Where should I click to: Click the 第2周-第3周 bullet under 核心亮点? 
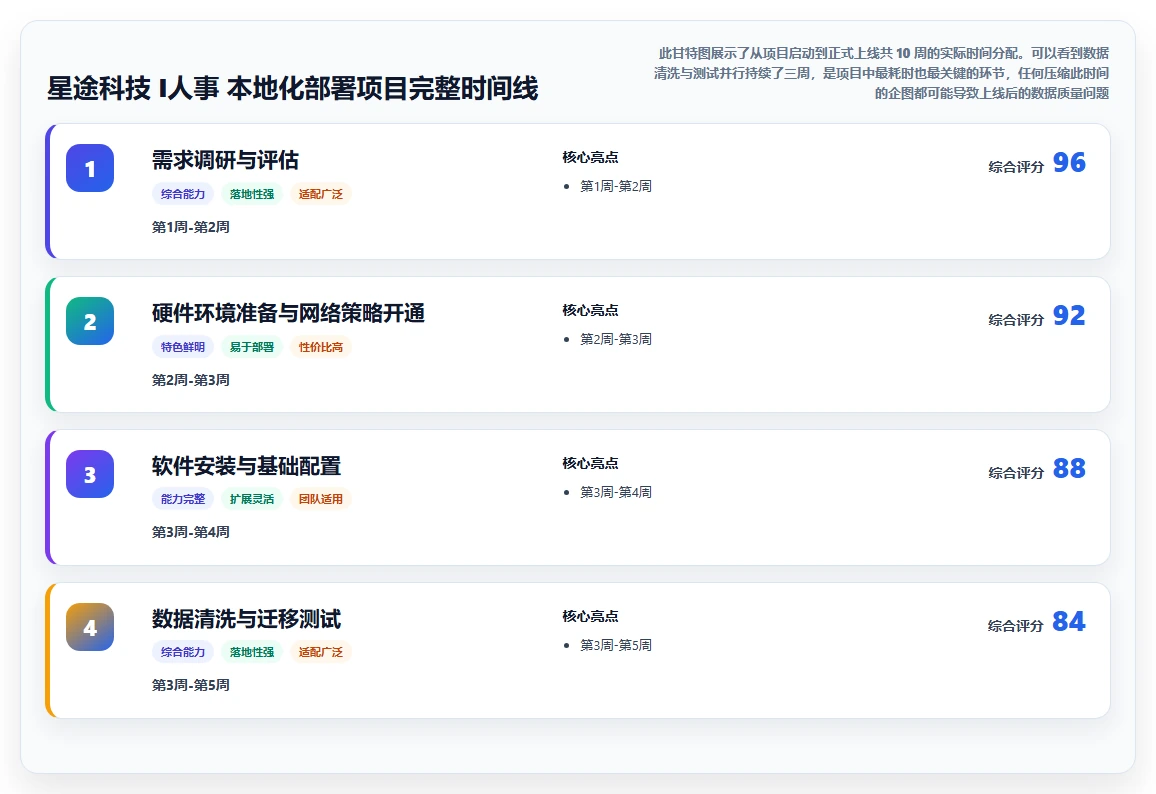click(x=616, y=339)
